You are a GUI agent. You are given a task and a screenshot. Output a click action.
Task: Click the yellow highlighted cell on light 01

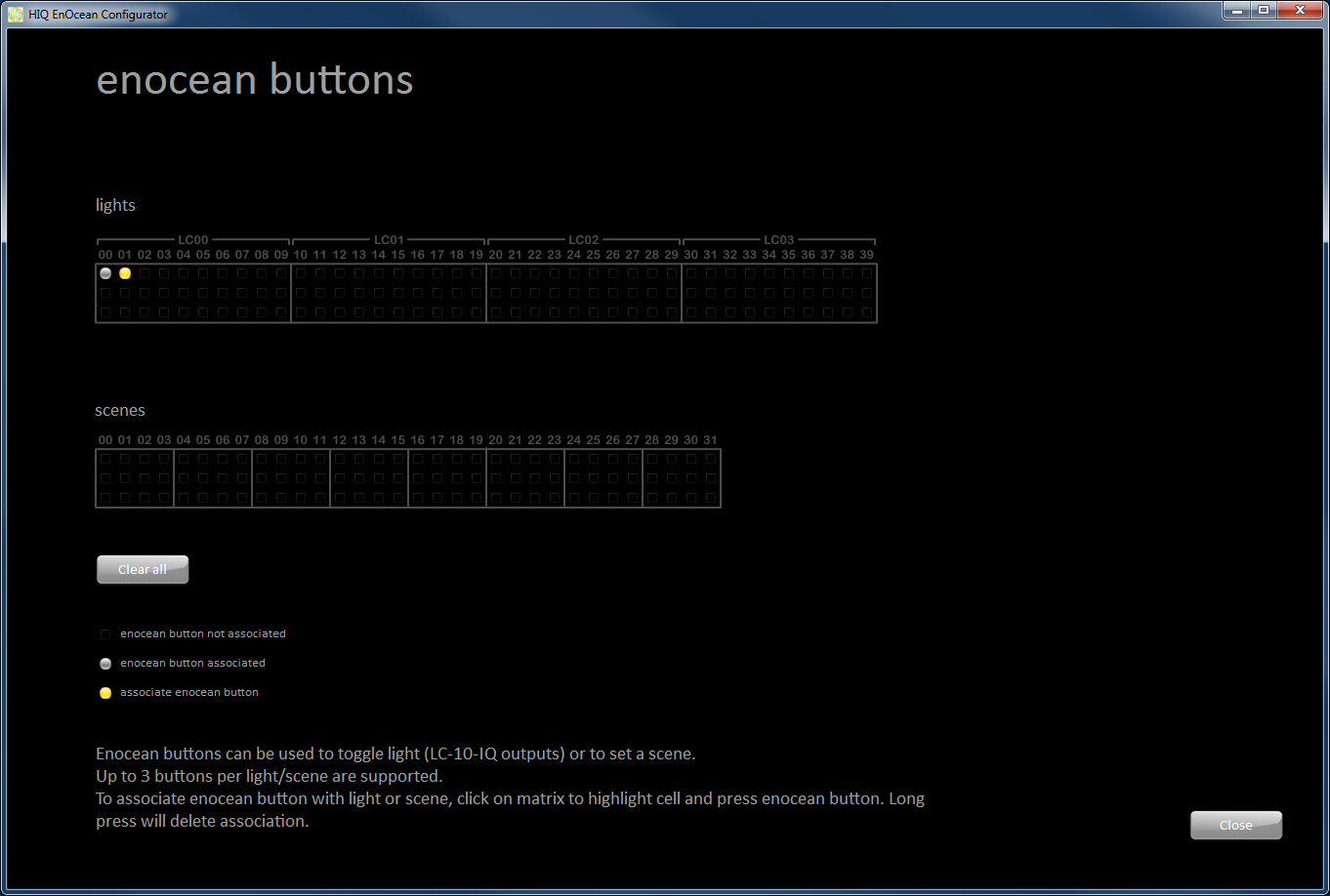pyautogui.click(x=125, y=273)
